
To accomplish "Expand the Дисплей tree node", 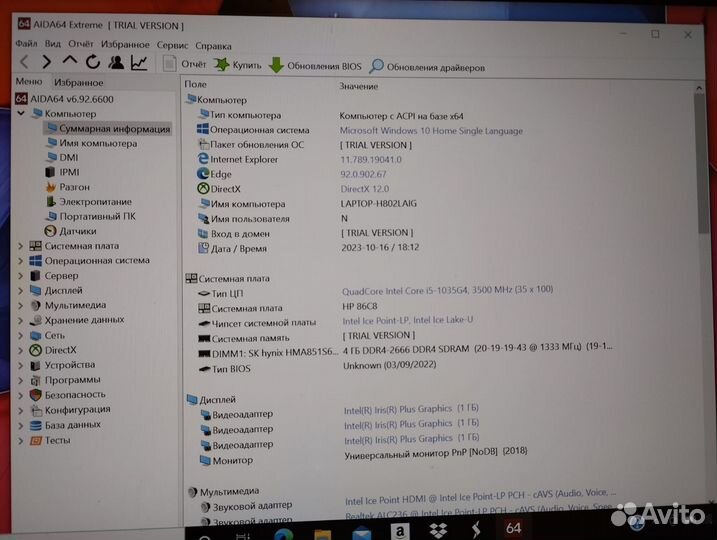I will pyautogui.click(x=21, y=290).
